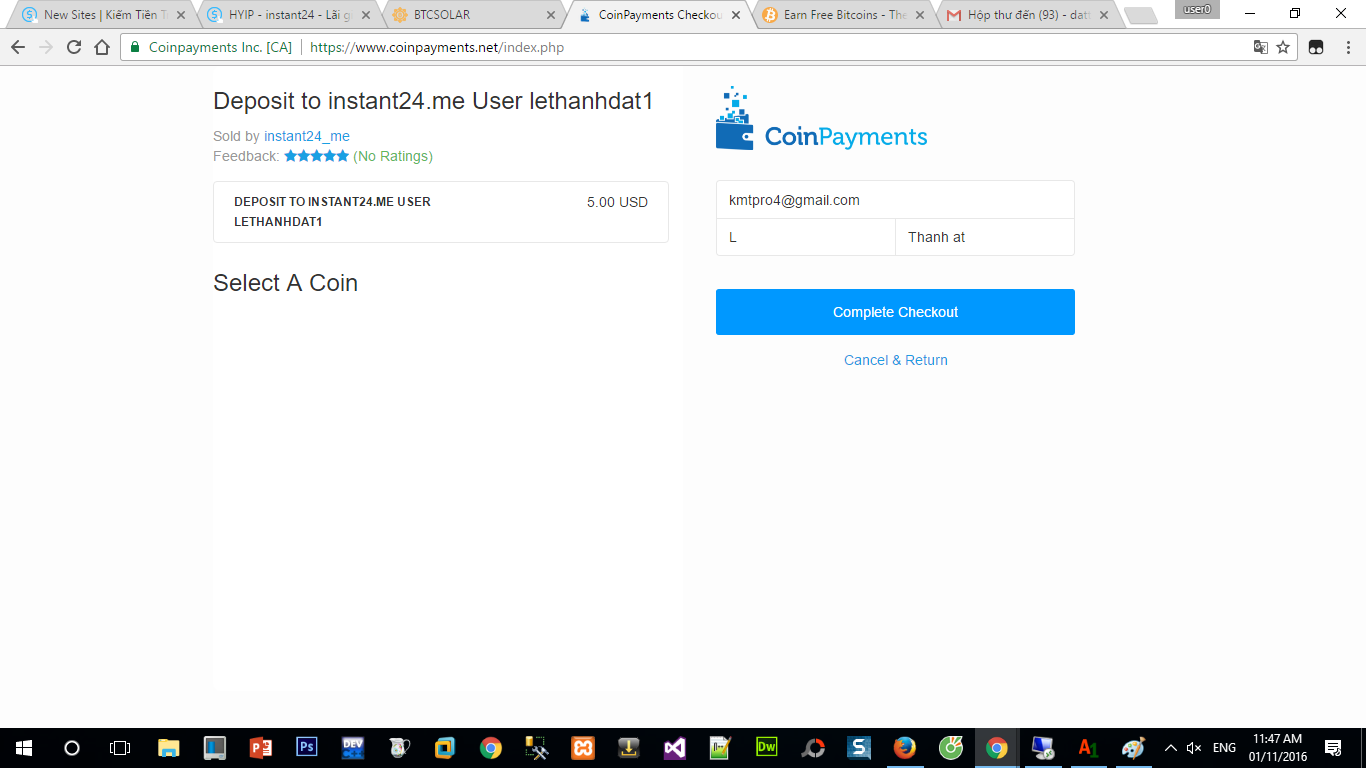This screenshot has height=768, width=1366.
Task: Open the dark extension icon beside the bookmark star
Action: (x=1317, y=47)
